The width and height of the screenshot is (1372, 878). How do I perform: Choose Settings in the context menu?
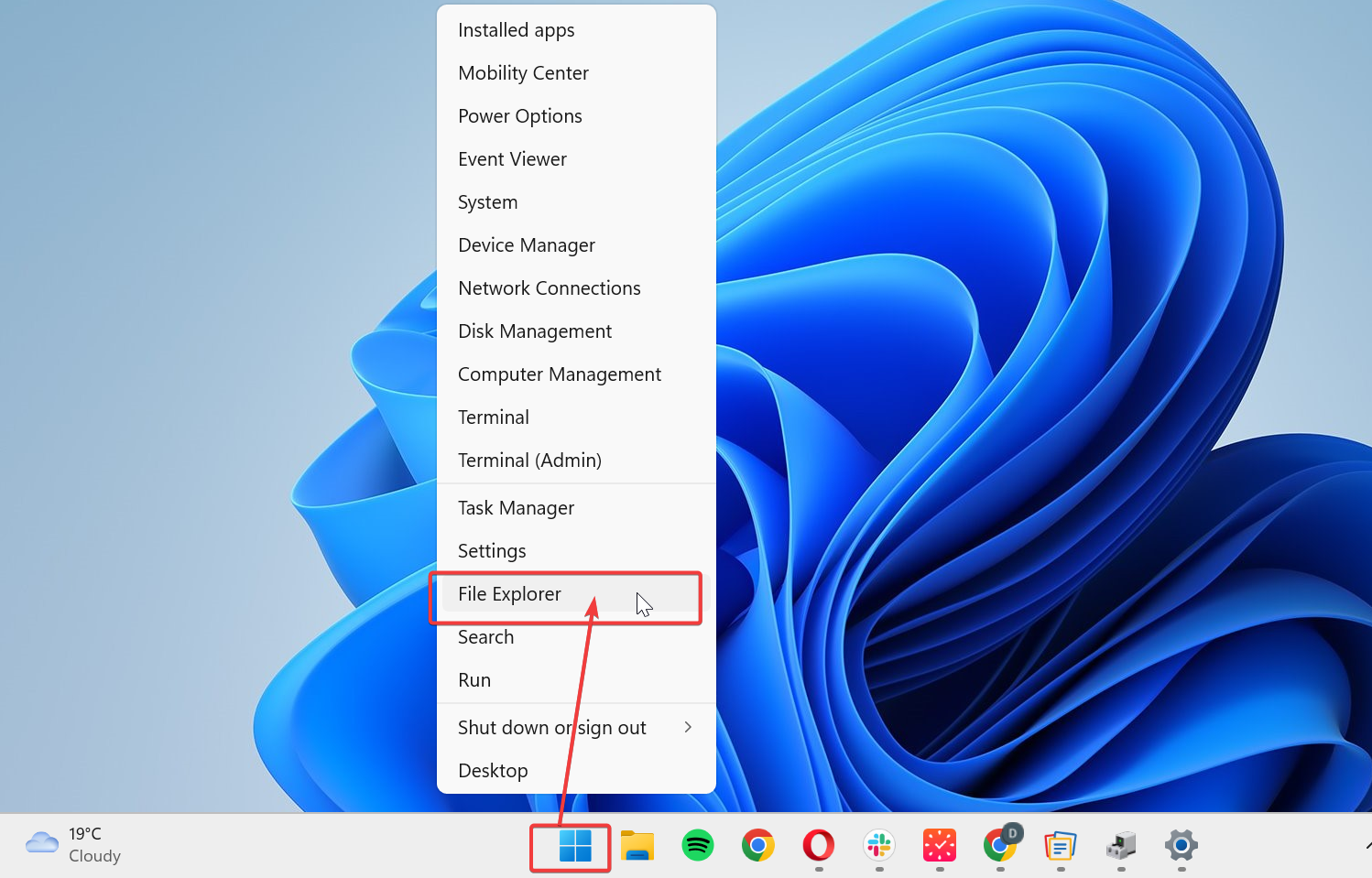pyautogui.click(x=576, y=551)
